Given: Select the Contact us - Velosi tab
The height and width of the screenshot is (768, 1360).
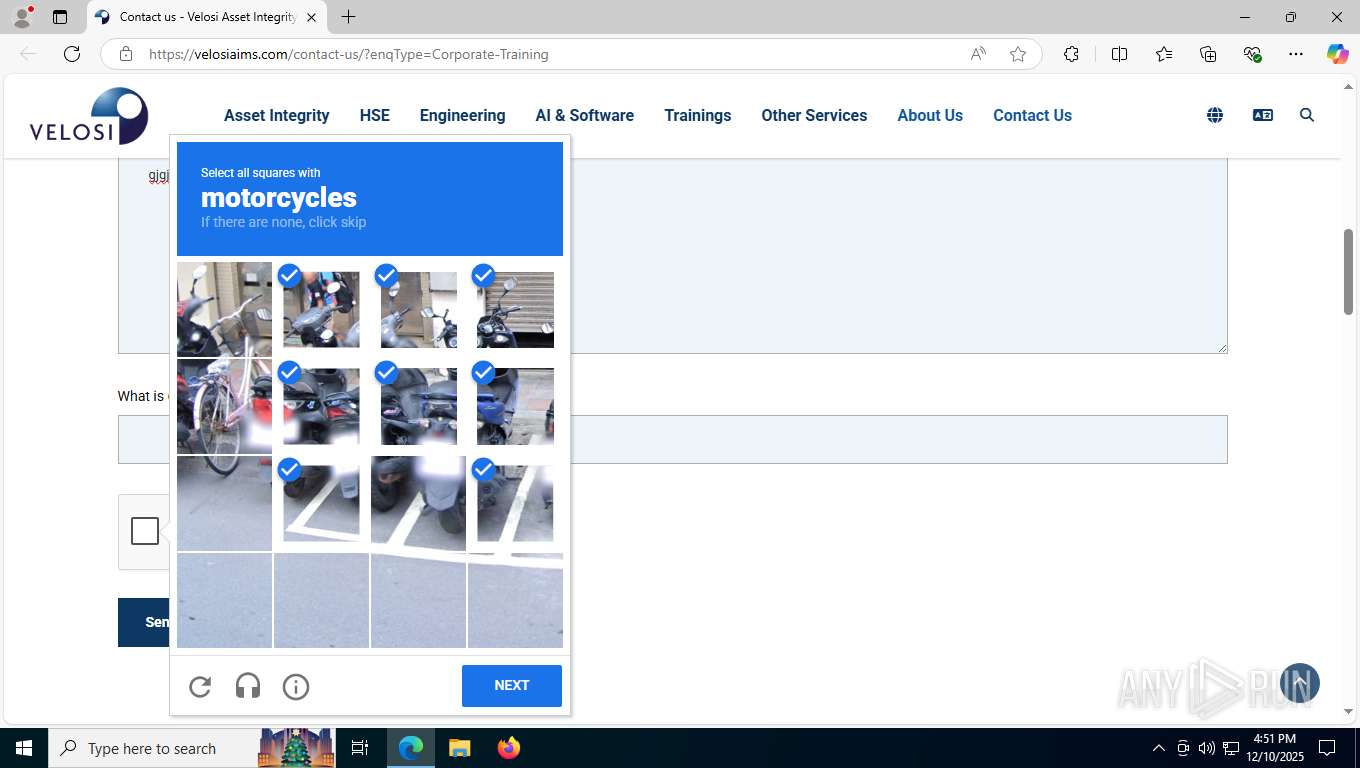Looking at the screenshot, I should pos(206,17).
